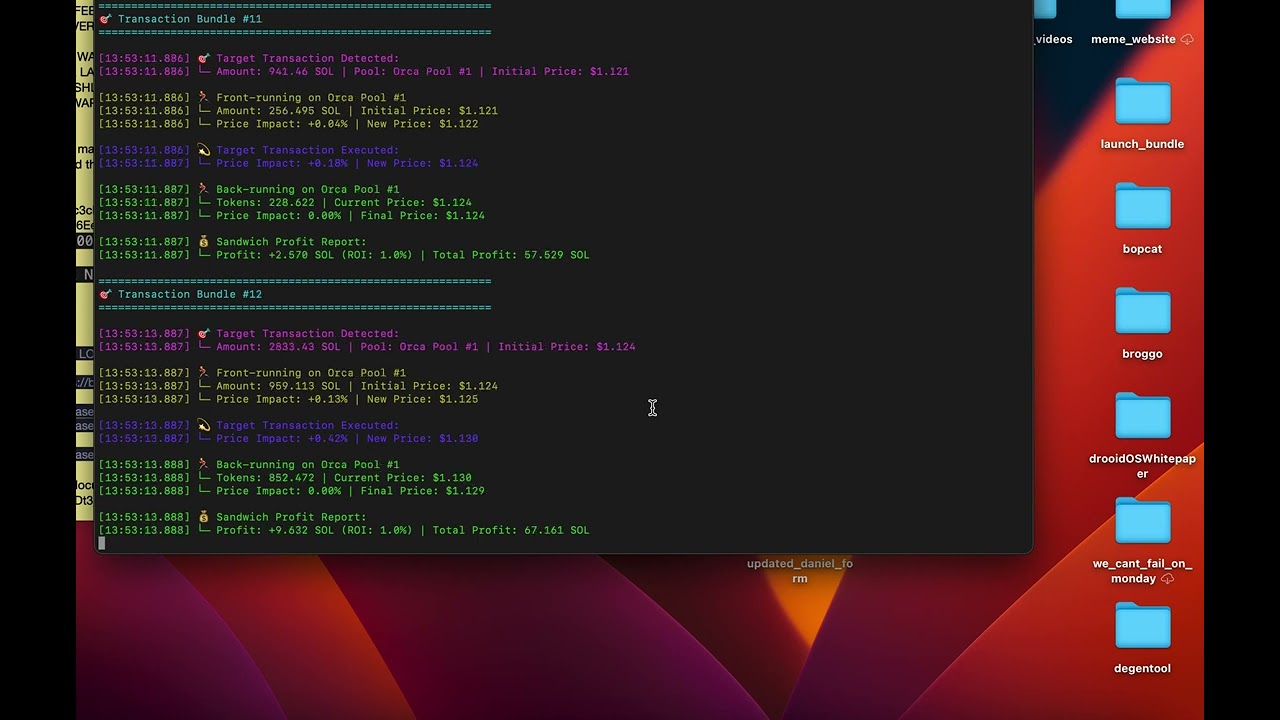Click the Profit: +9.632 SOL line
The height and width of the screenshot is (720, 1280).
click(344, 530)
